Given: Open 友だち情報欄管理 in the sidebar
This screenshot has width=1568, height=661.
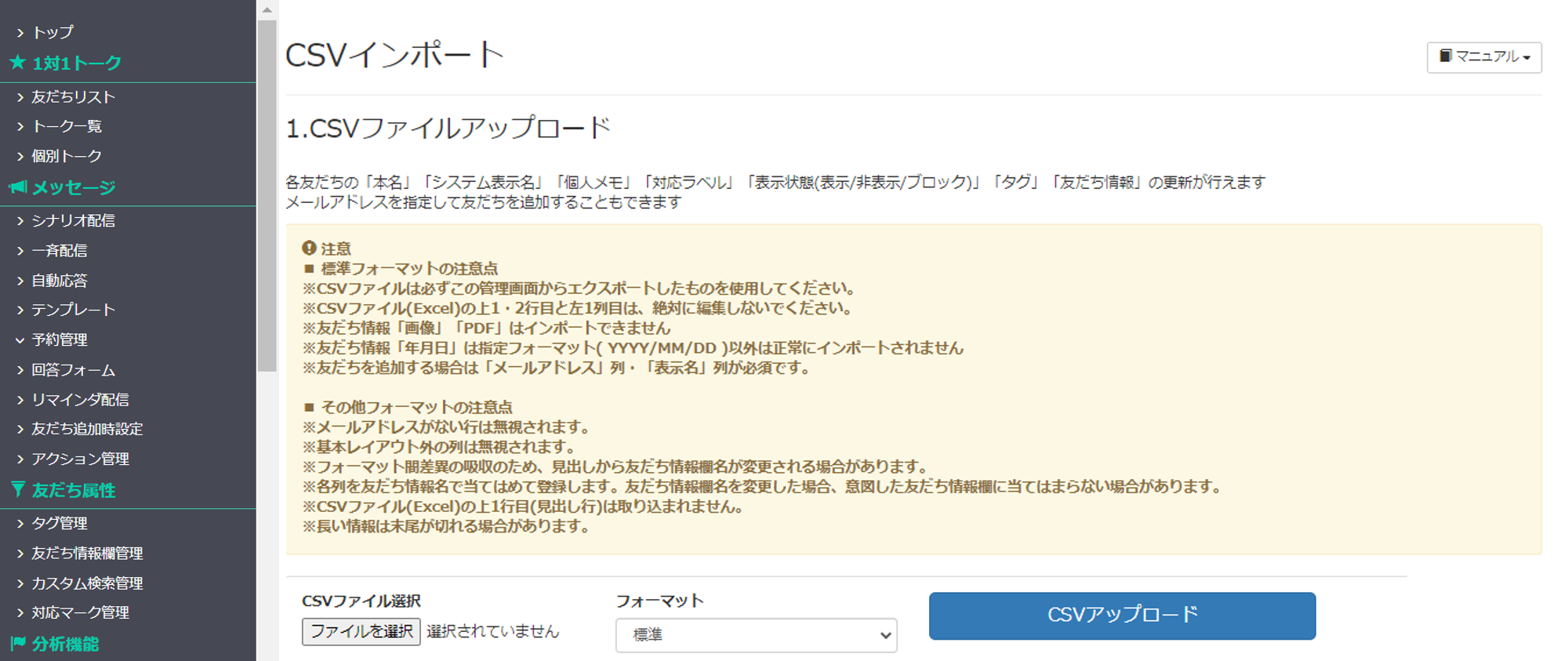Looking at the screenshot, I should coord(87,554).
